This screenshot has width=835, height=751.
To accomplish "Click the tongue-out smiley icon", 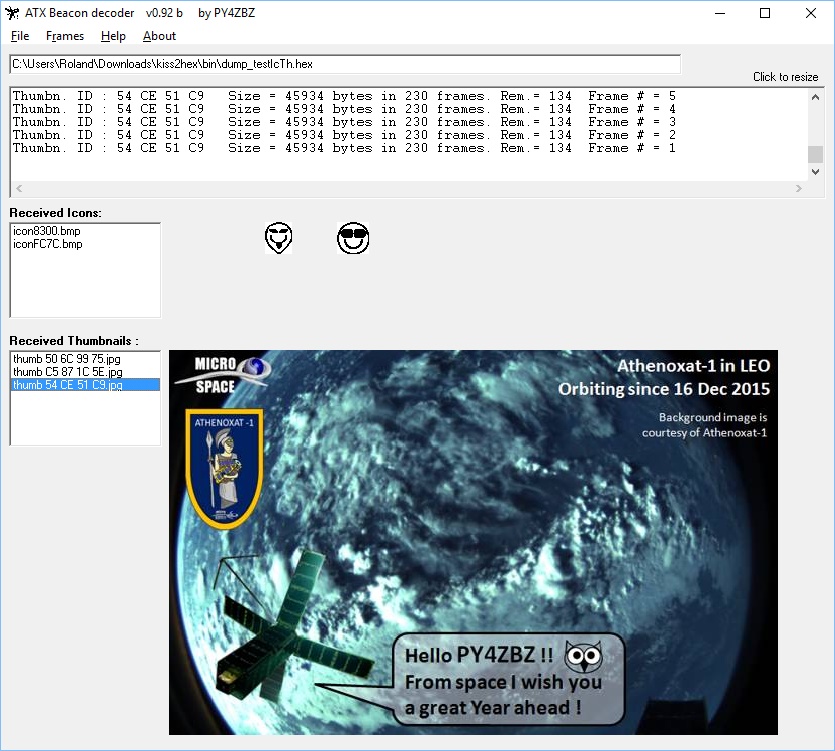I will [x=279, y=238].
